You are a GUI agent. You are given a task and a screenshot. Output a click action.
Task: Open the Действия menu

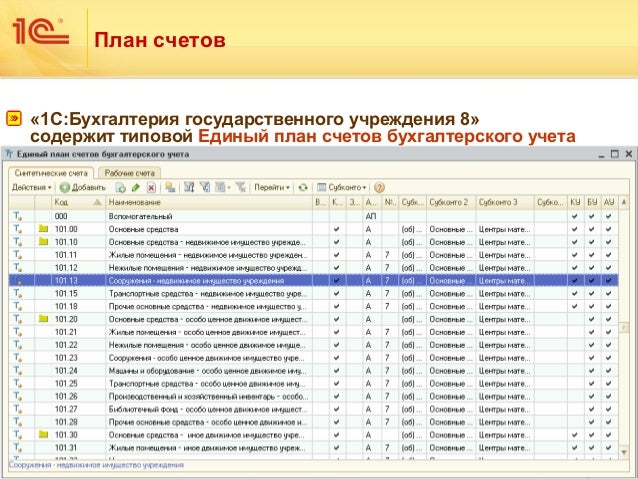31,188
